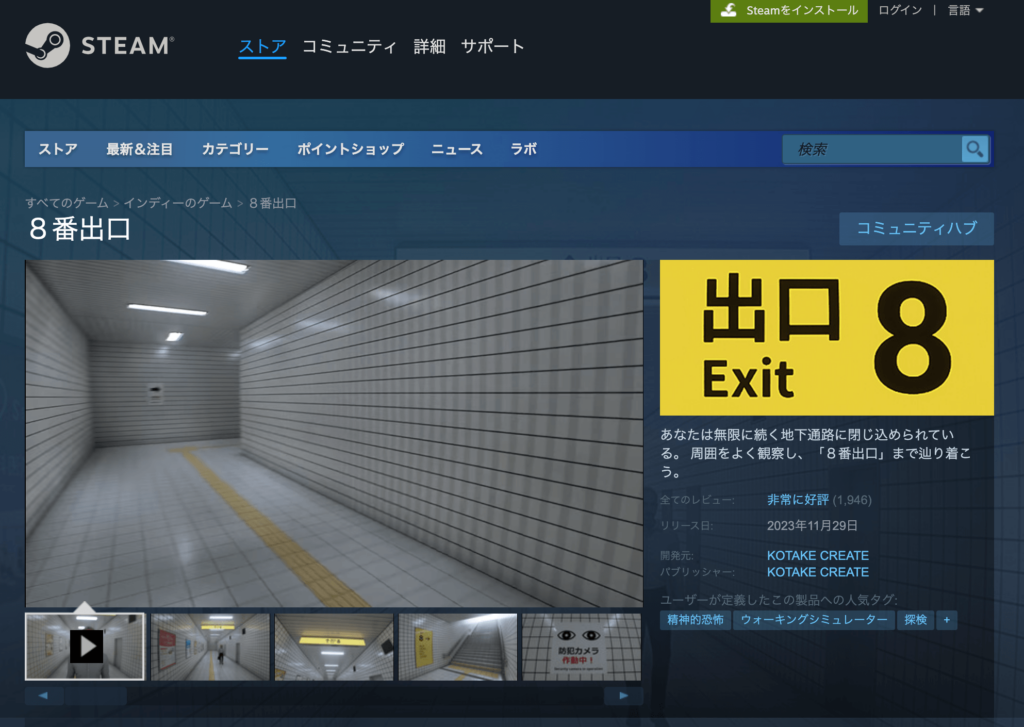Open the サポート header menu
Viewport: 1024px width, 727px height.
coord(492,46)
